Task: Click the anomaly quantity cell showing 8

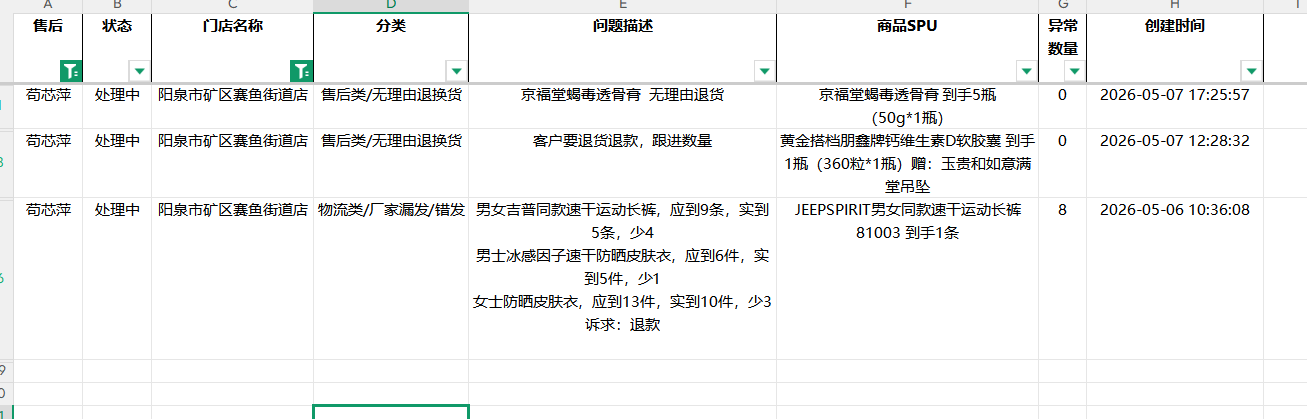Action: (x=1062, y=279)
